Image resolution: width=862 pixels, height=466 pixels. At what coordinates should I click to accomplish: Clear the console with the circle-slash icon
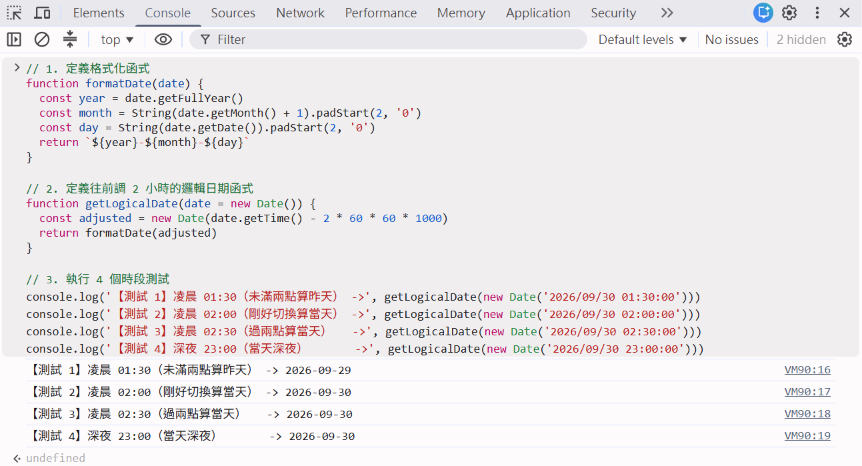pos(42,40)
